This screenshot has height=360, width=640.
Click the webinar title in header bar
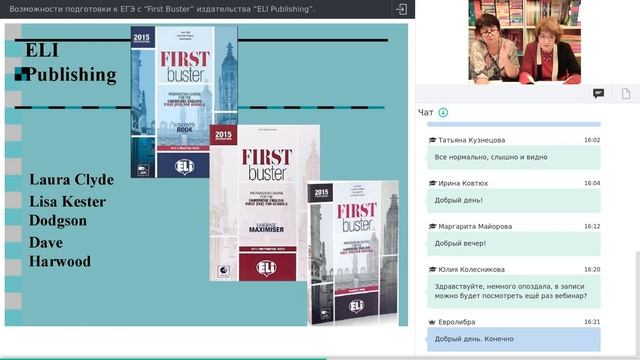(x=162, y=9)
